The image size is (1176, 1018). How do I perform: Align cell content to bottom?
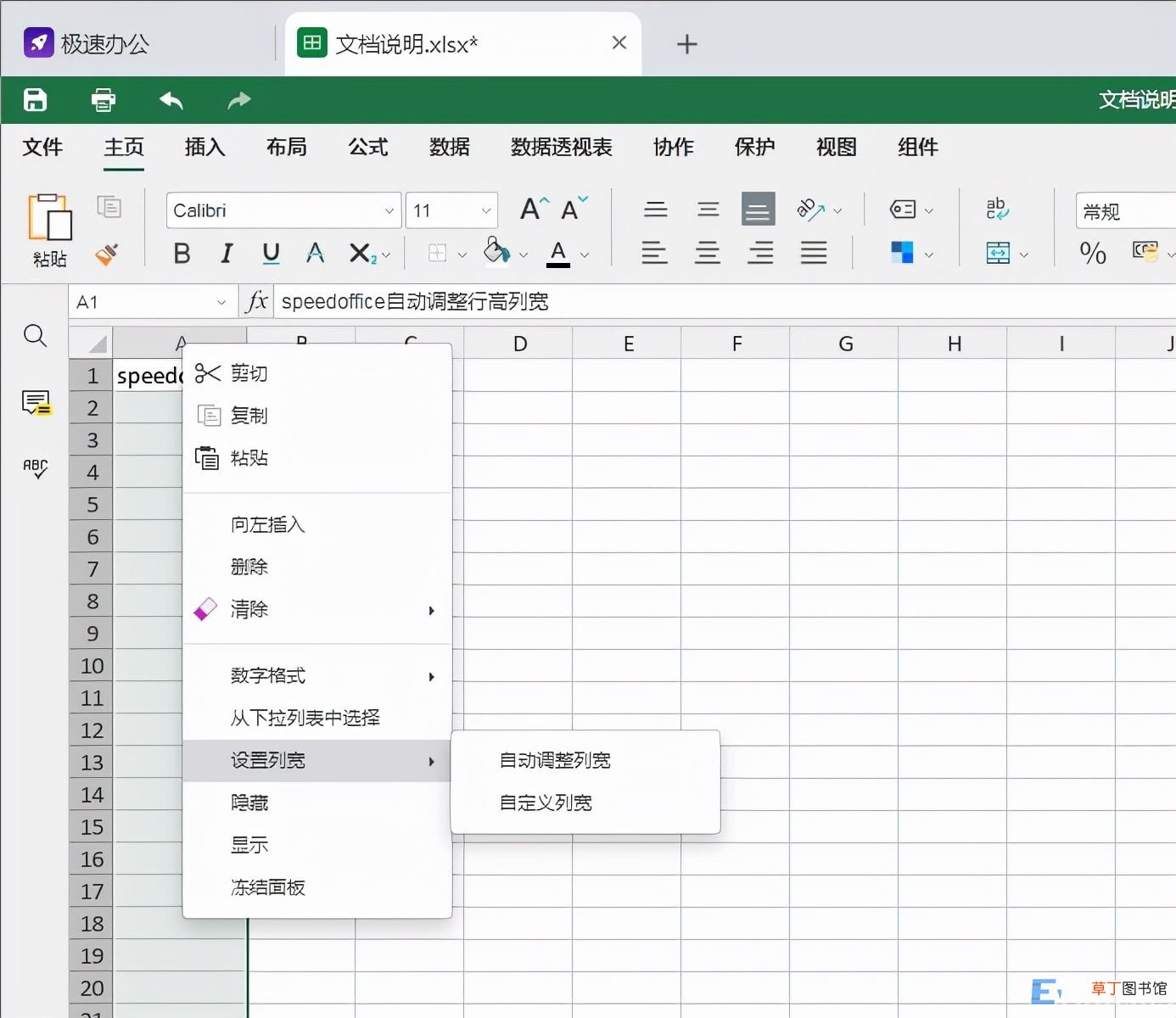[x=759, y=209]
